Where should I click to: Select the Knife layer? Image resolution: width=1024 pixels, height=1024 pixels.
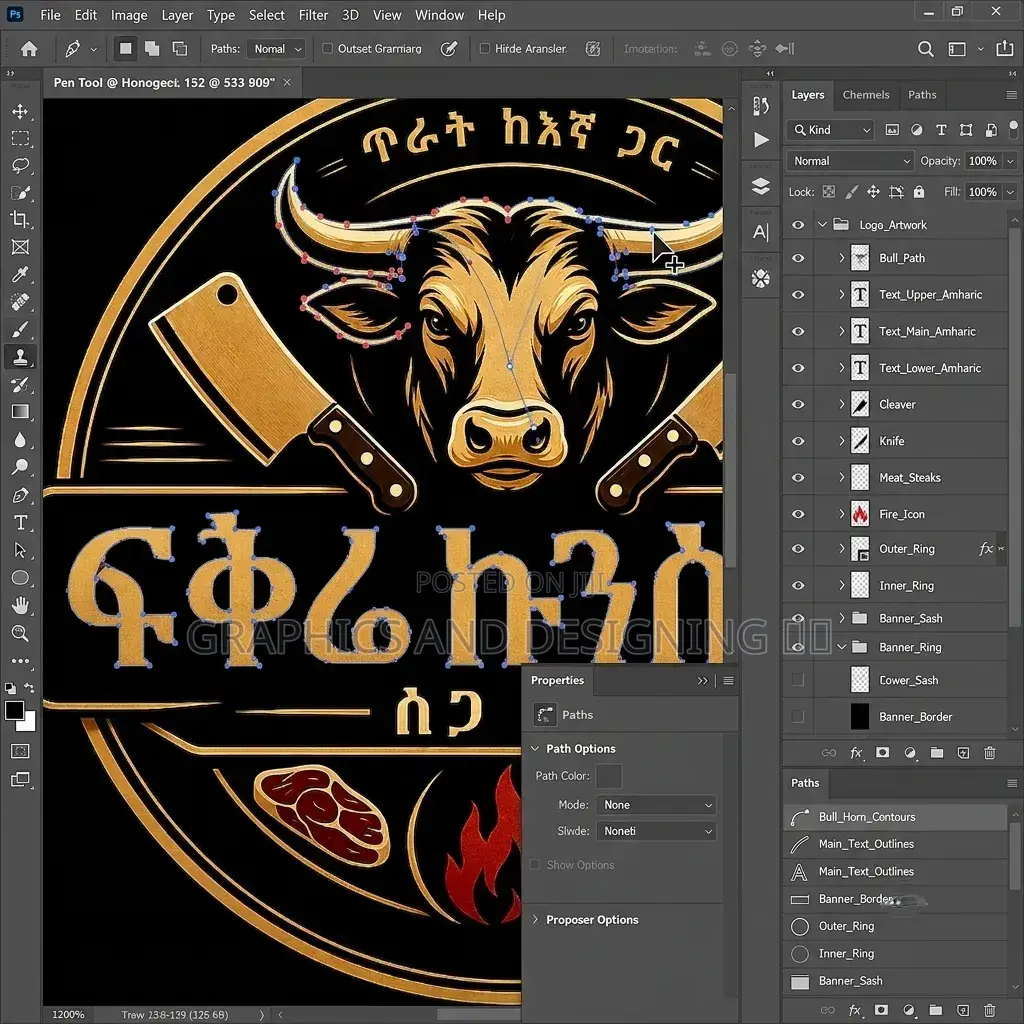pyautogui.click(x=895, y=441)
